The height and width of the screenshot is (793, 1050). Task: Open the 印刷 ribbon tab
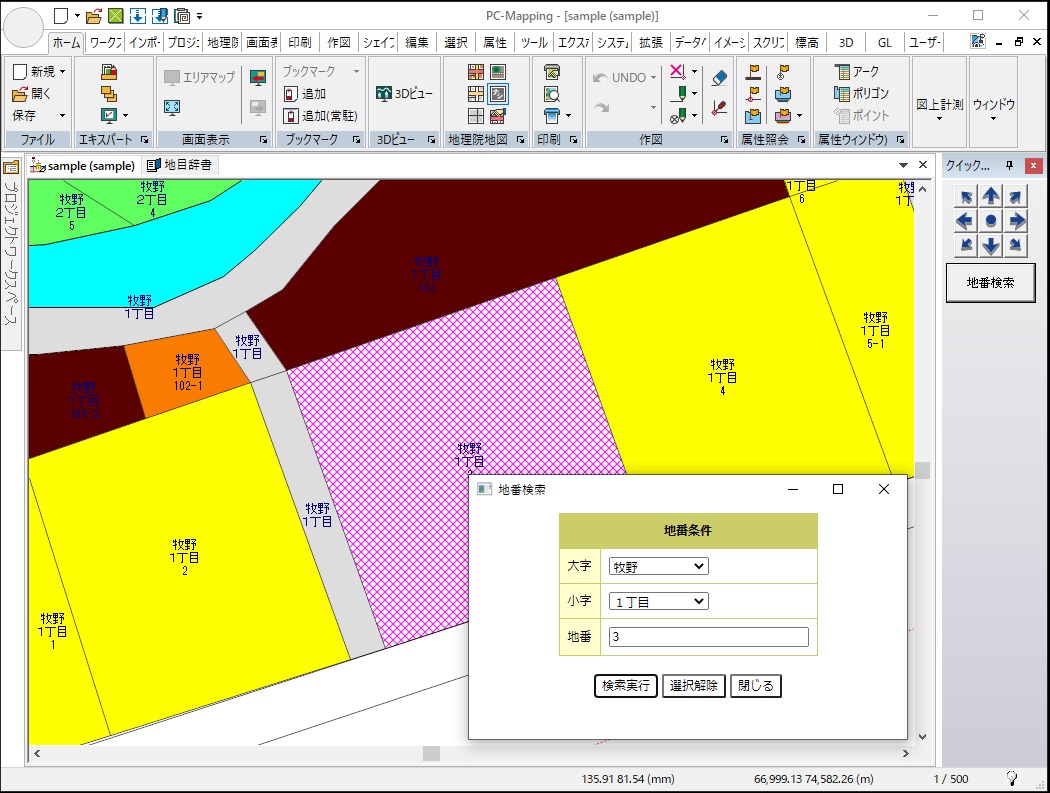[x=299, y=42]
